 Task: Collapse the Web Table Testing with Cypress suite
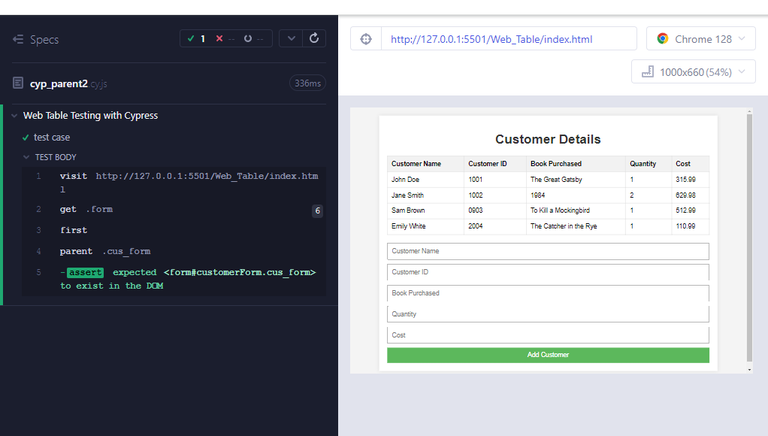pos(13,116)
